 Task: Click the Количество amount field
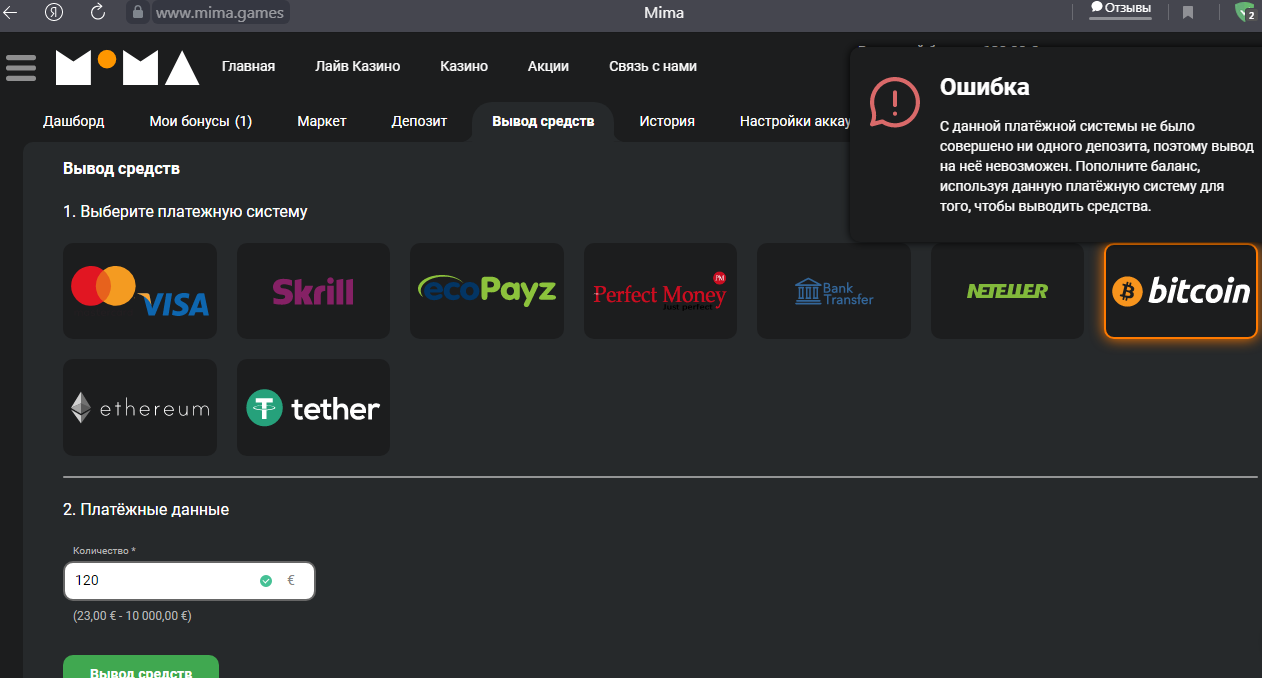[x=189, y=580]
